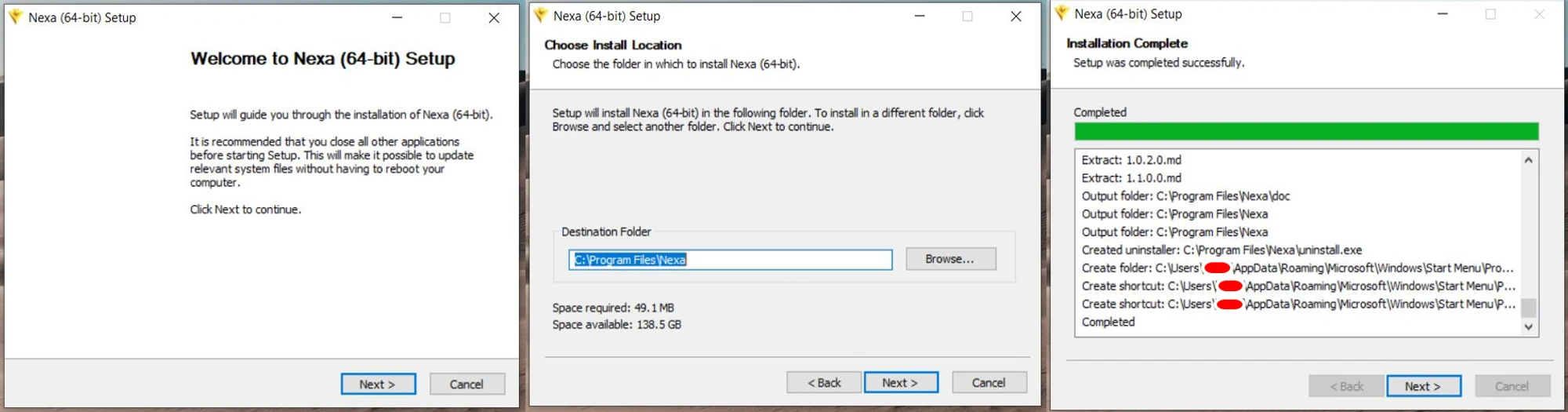The image size is (1568, 412).
Task: Click the green installation progress bar
Action: pos(1306,131)
